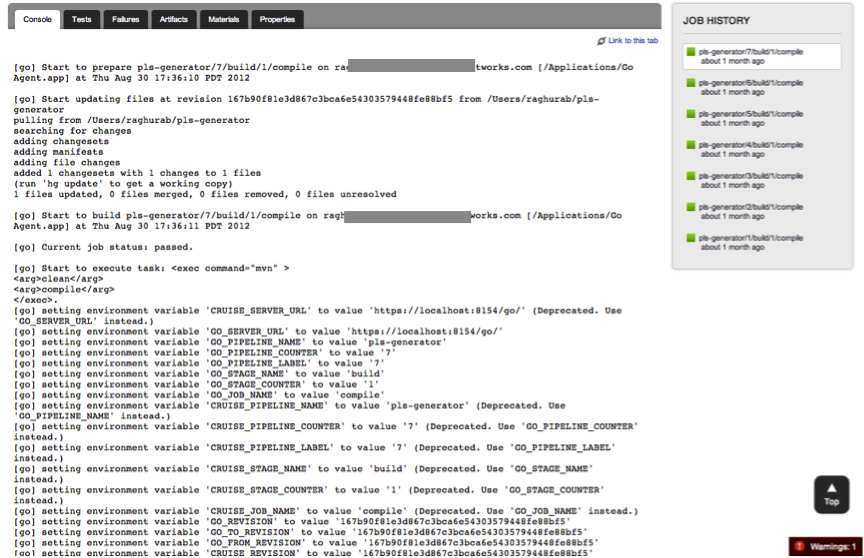This screenshot has width=864, height=558.
Task: Click green status icon for pls-generator/2 job
Action: pyautogui.click(x=690, y=207)
